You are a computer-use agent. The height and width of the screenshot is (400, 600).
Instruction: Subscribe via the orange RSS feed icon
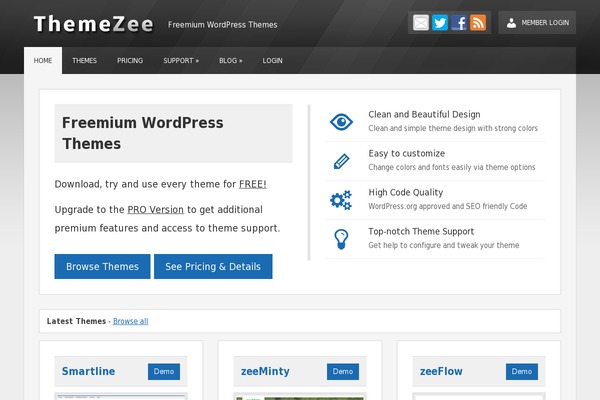point(478,23)
